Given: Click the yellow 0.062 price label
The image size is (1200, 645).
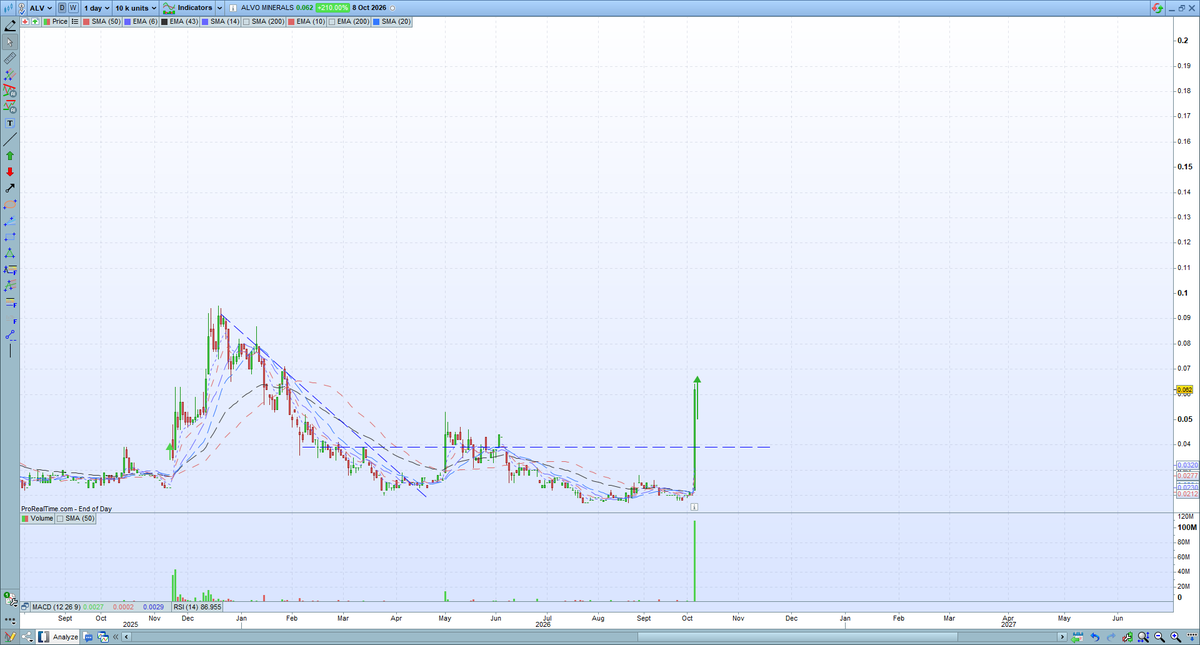Looking at the screenshot, I should [1186, 390].
